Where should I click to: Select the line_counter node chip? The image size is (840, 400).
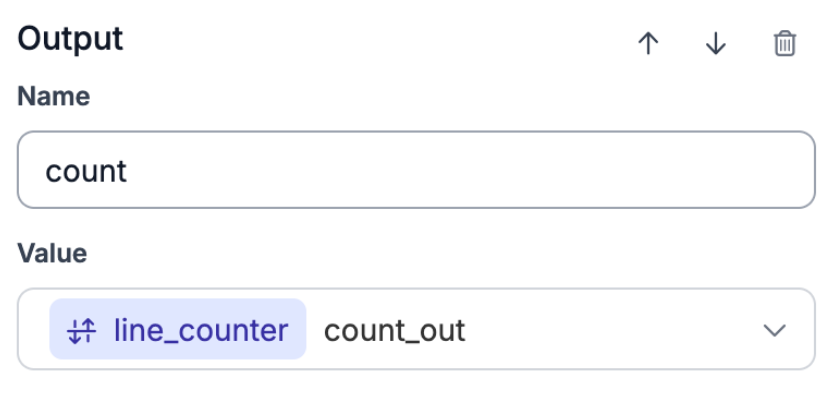pos(178,330)
